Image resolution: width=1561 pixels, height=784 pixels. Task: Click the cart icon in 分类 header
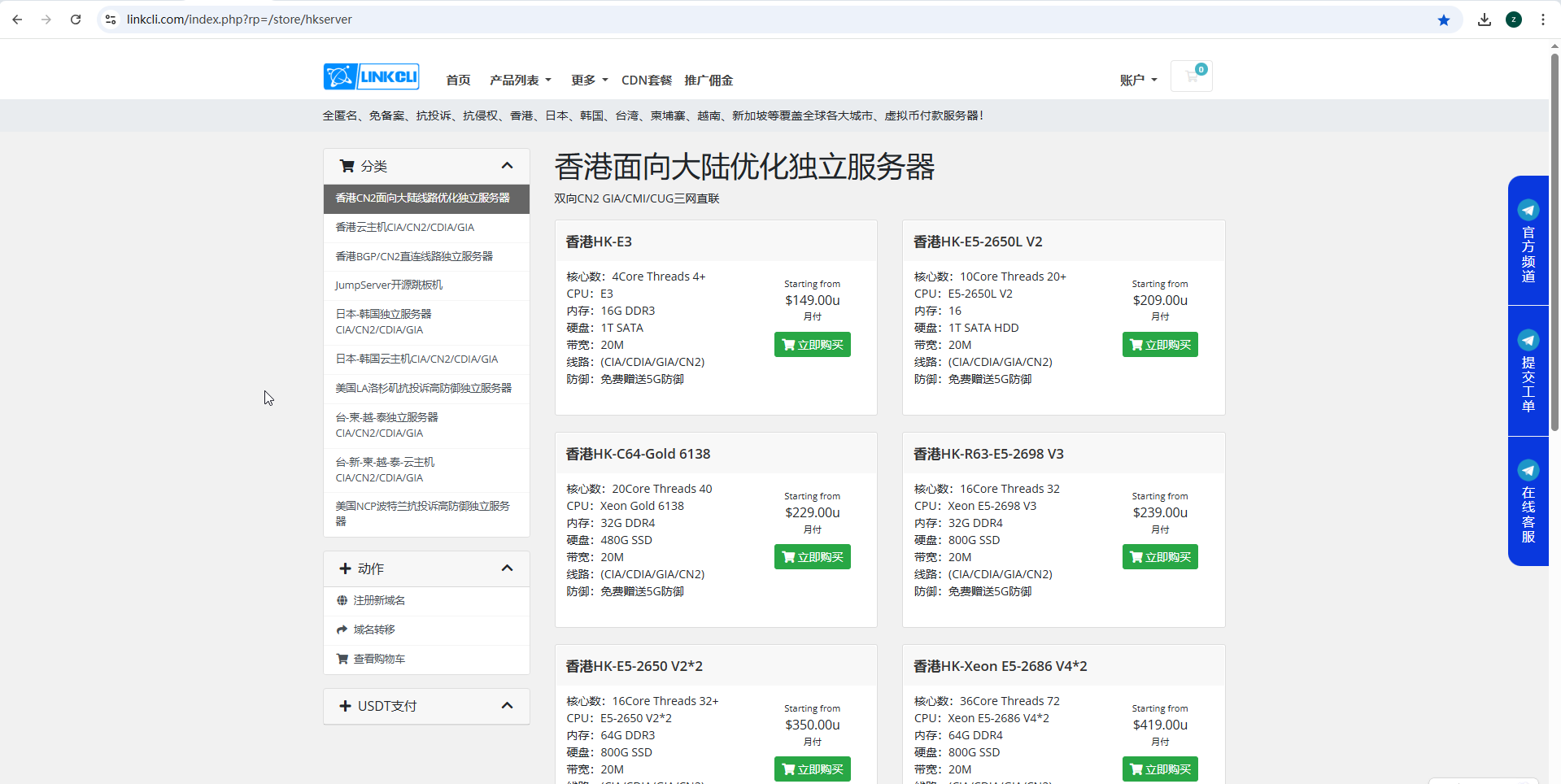[x=347, y=166]
